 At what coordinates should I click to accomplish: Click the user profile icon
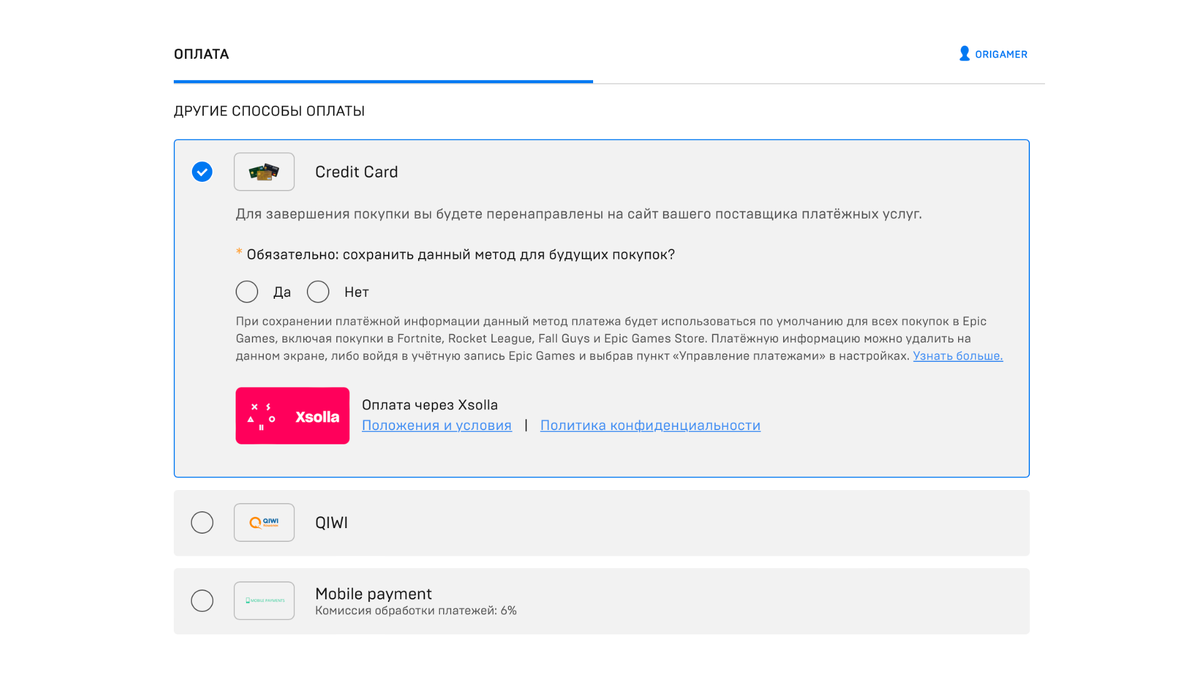[x=964, y=54]
